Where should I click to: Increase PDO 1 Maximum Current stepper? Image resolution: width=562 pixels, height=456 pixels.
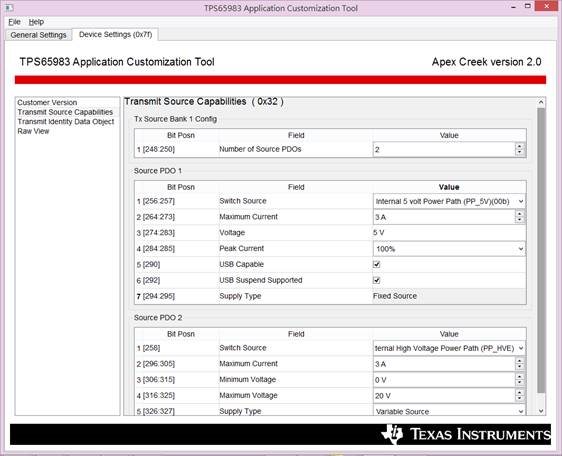tap(520, 214)
